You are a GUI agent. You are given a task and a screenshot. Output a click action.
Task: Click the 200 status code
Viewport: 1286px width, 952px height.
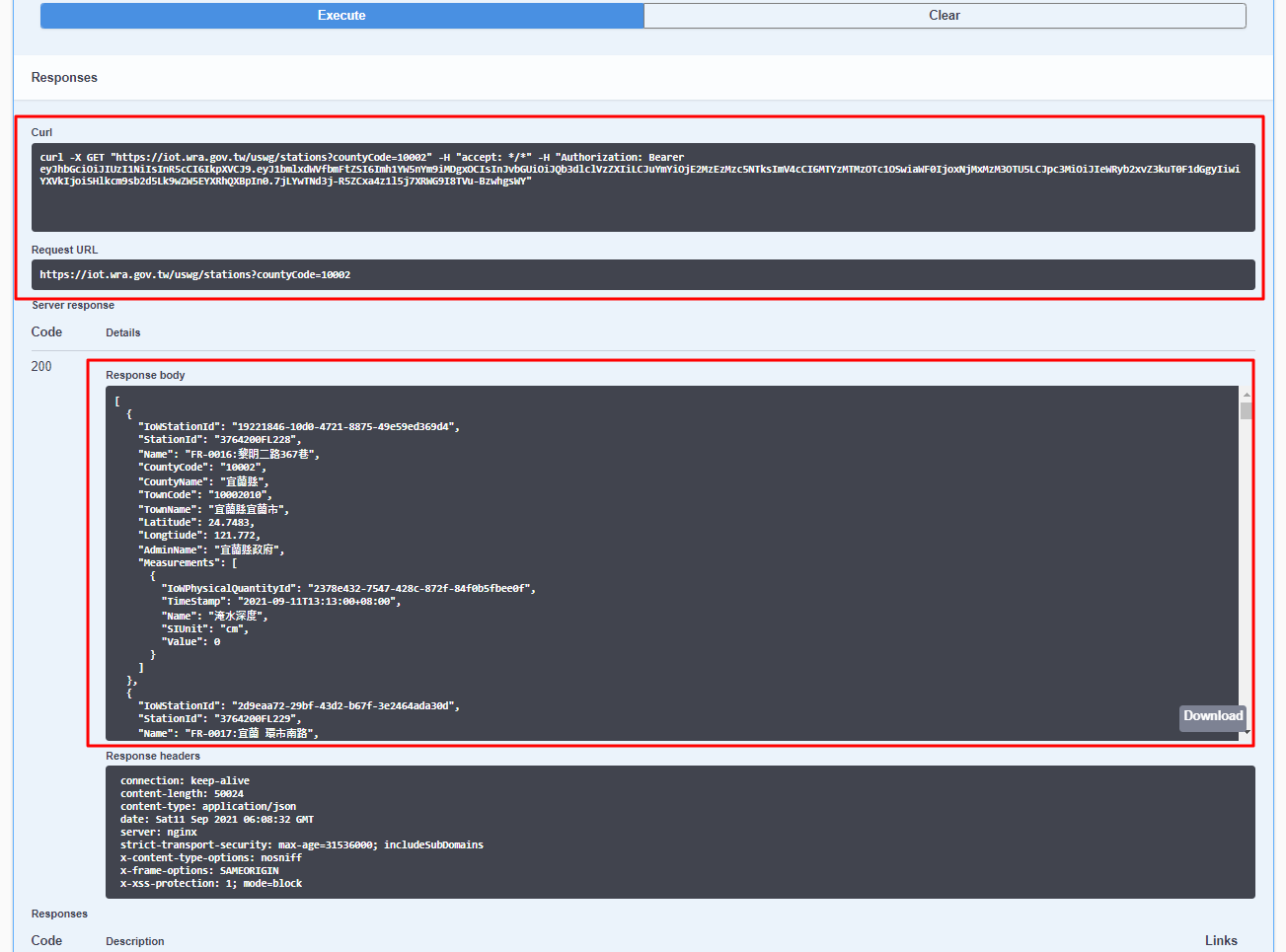[x=41, y=366]
